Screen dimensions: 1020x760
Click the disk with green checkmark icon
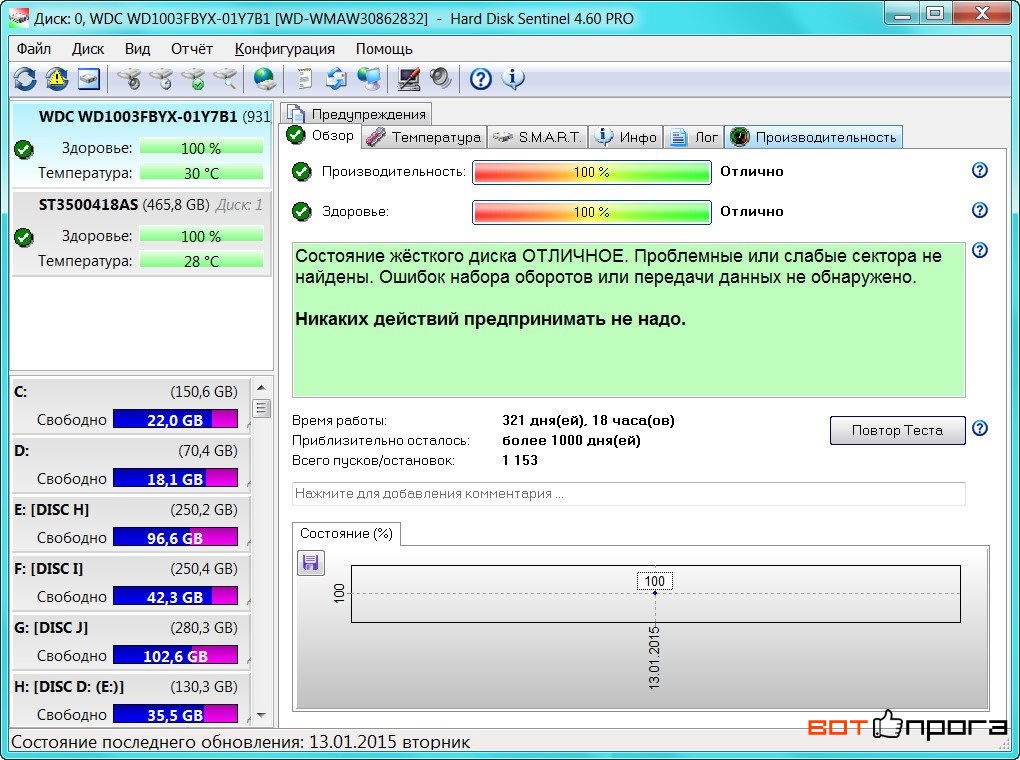193,79
